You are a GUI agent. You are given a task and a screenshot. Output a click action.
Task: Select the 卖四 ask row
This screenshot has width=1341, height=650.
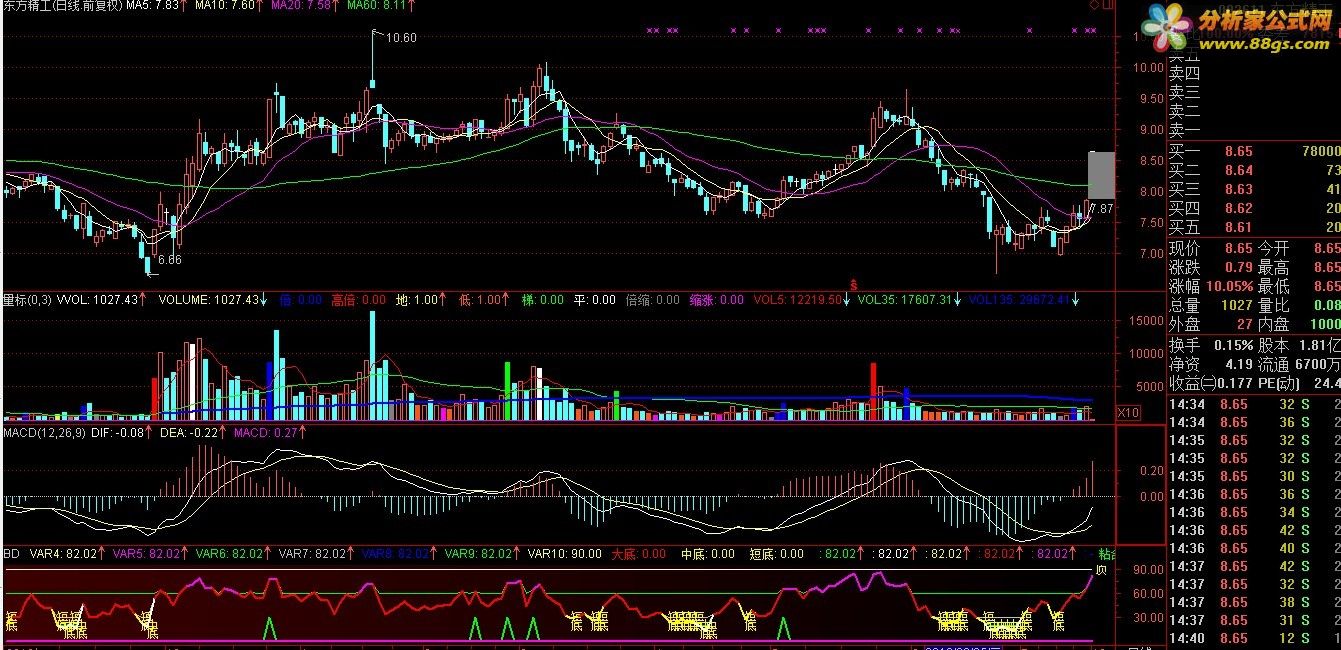coord(1254,73)
